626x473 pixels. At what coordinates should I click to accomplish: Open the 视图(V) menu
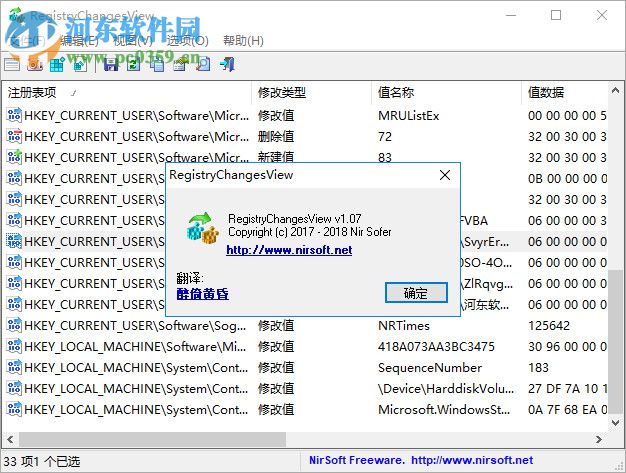point(133,40)
